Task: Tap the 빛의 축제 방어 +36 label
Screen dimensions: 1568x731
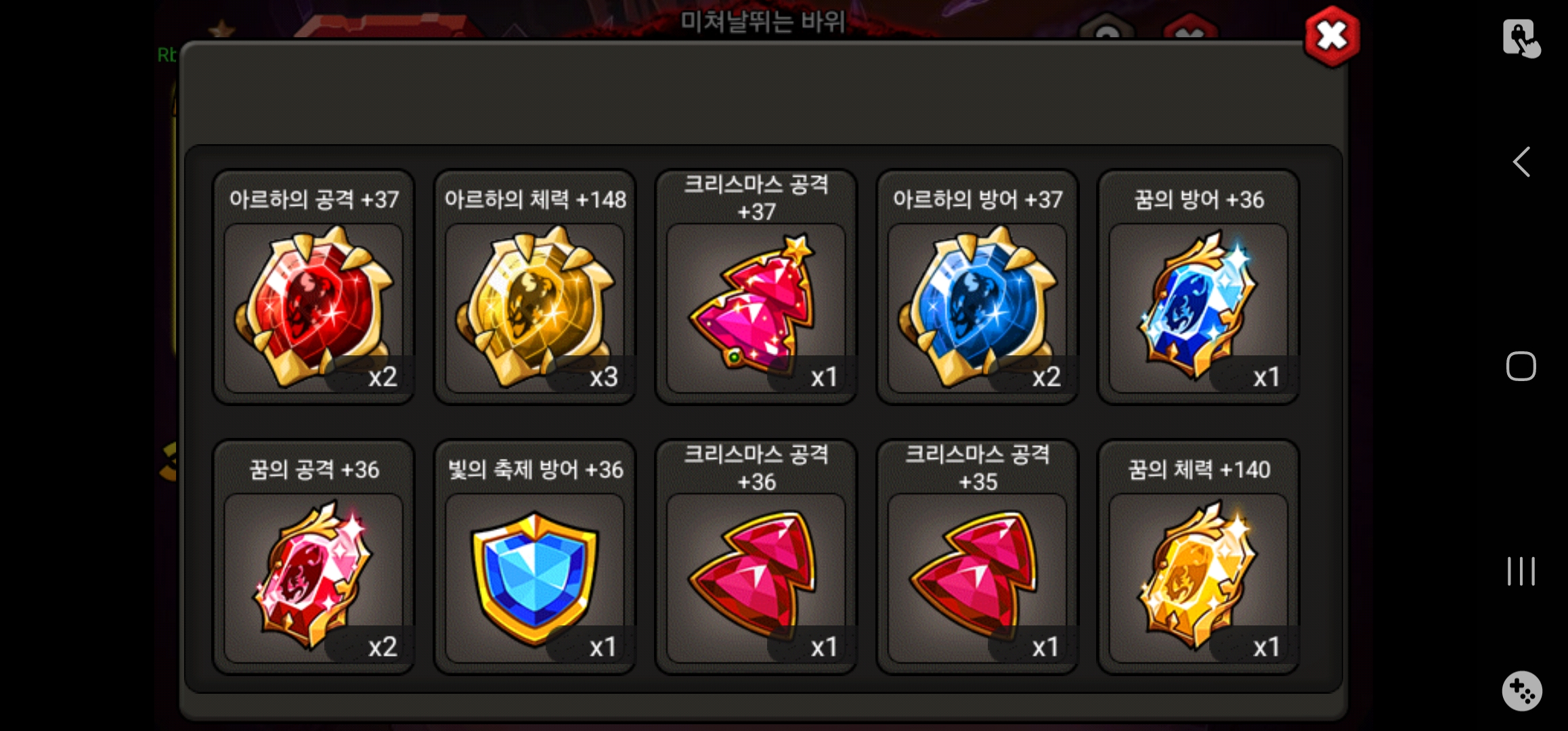Action: click(535, 470)
